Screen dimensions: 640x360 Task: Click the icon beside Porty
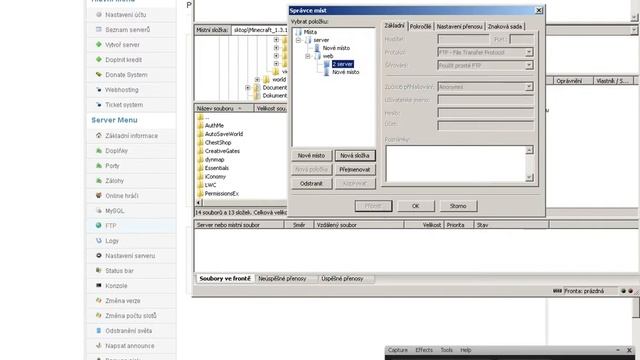coord(99,166)
